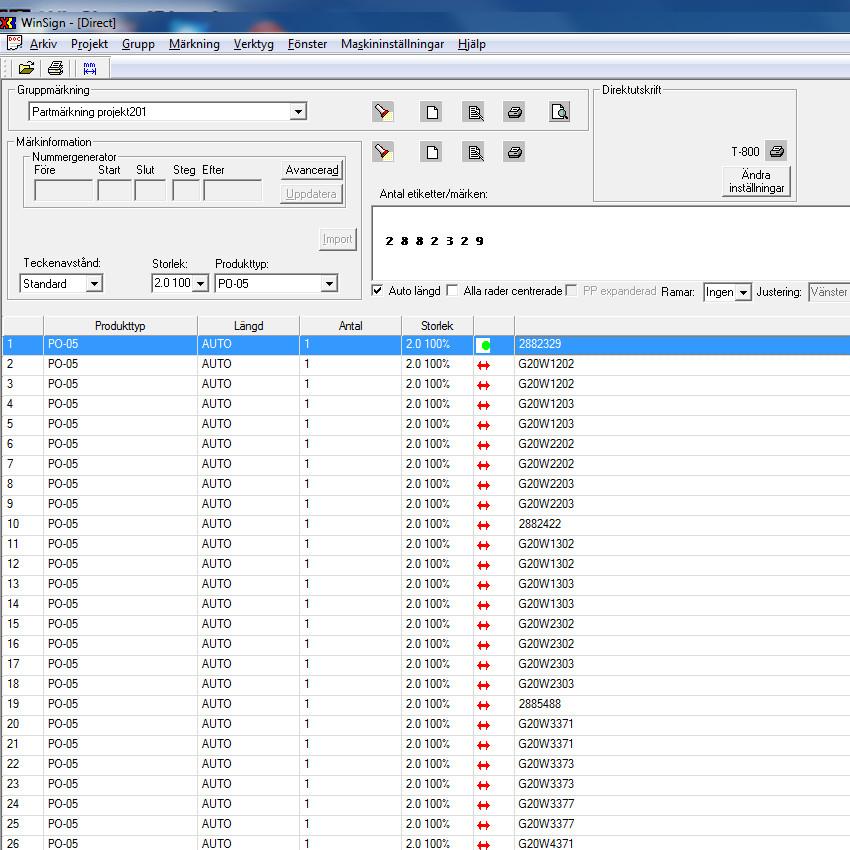The width and height of the screenshot is (850, 850).
Task: Uncheck the Auto längd checkbox
Action: (377, 290)
